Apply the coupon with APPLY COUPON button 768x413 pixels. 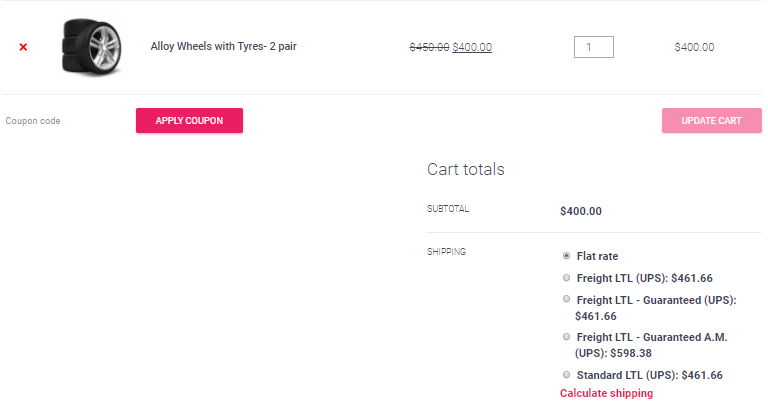190,121
